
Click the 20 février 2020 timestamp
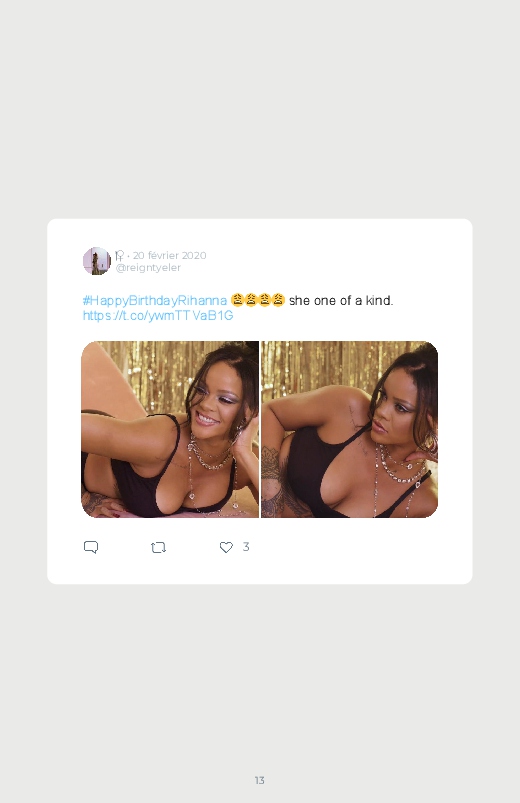(170, 255)
